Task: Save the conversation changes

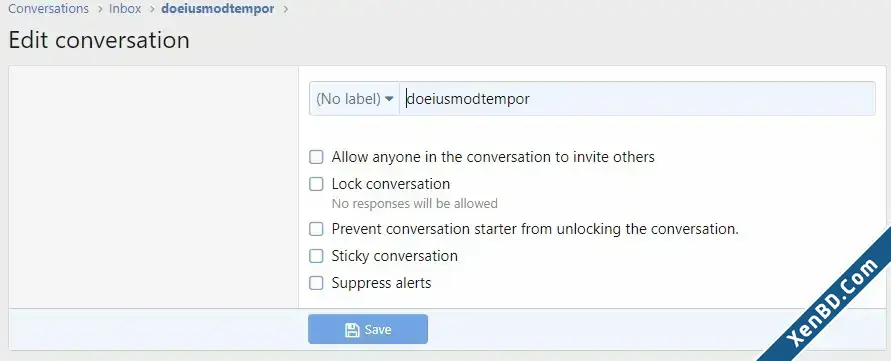Action: tap(368, 329)
